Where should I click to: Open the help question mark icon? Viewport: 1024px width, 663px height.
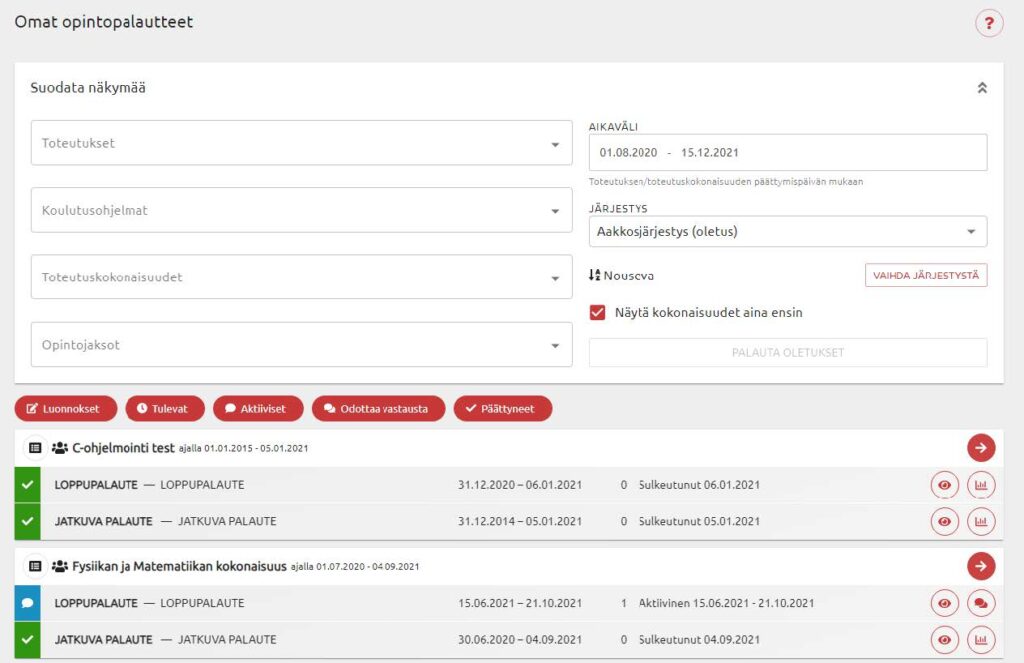(x=988, y=24)
